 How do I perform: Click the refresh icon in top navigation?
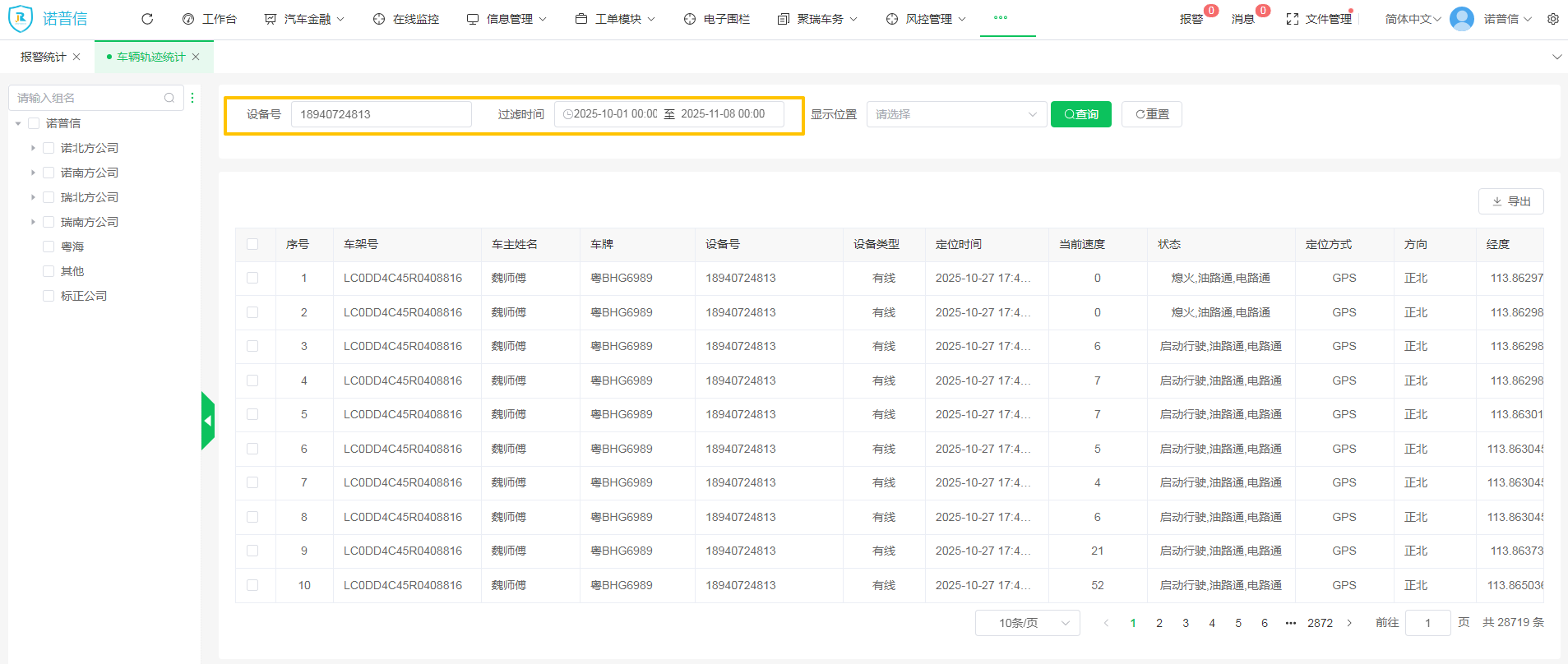(x=147, y=19)
